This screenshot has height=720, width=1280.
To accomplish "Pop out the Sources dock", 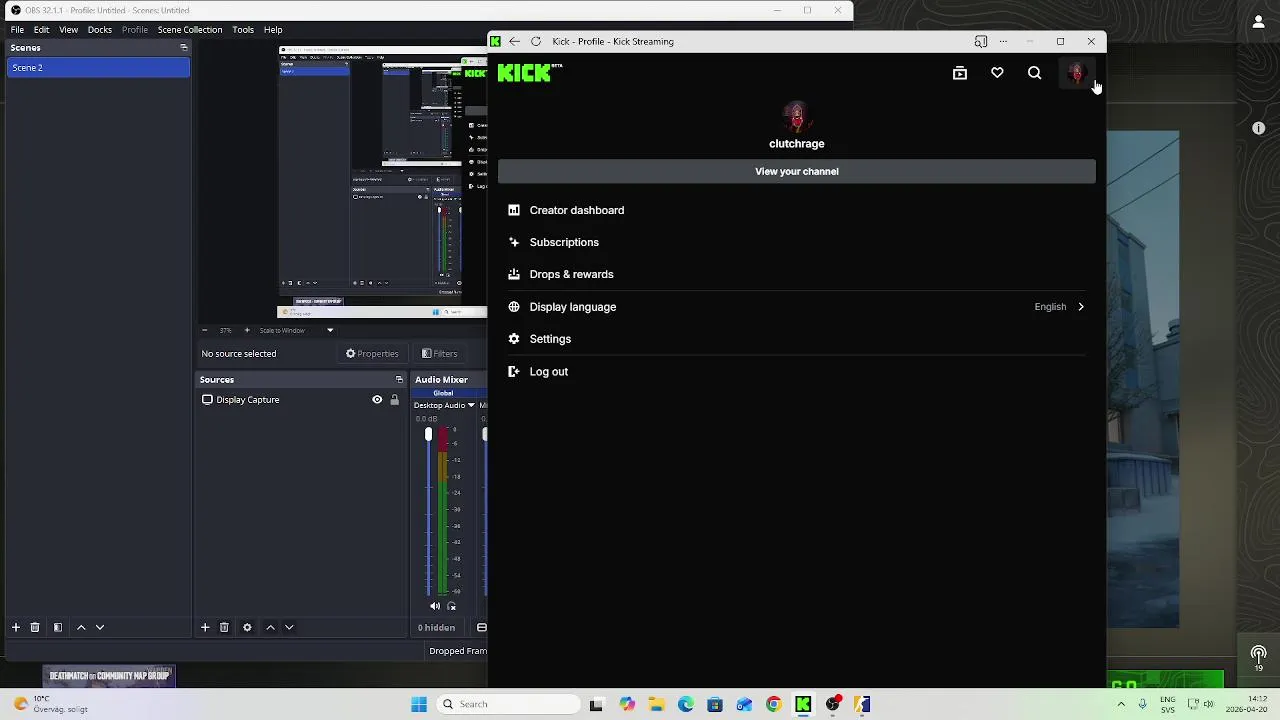I will click(x=399, y=380).
